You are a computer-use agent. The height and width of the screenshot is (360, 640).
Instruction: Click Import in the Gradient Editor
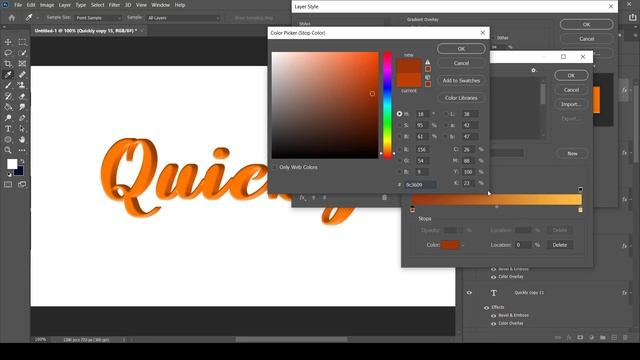point(571,104)
